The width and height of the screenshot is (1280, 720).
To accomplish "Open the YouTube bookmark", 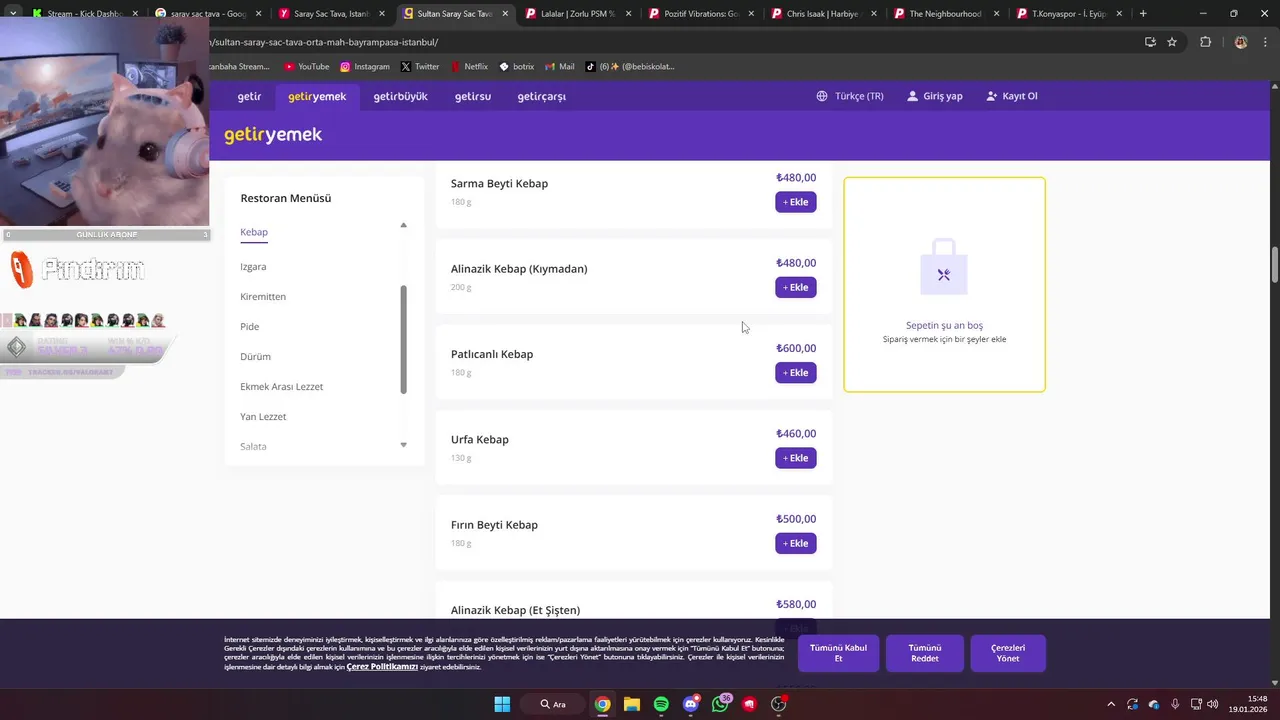I will 306,67.
